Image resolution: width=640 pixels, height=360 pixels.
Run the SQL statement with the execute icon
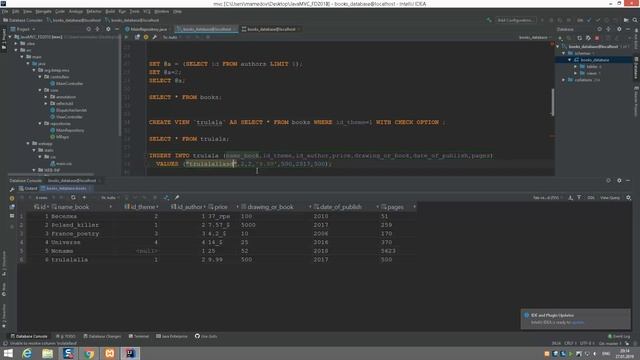pyautogui.click(x=127, y=37)
